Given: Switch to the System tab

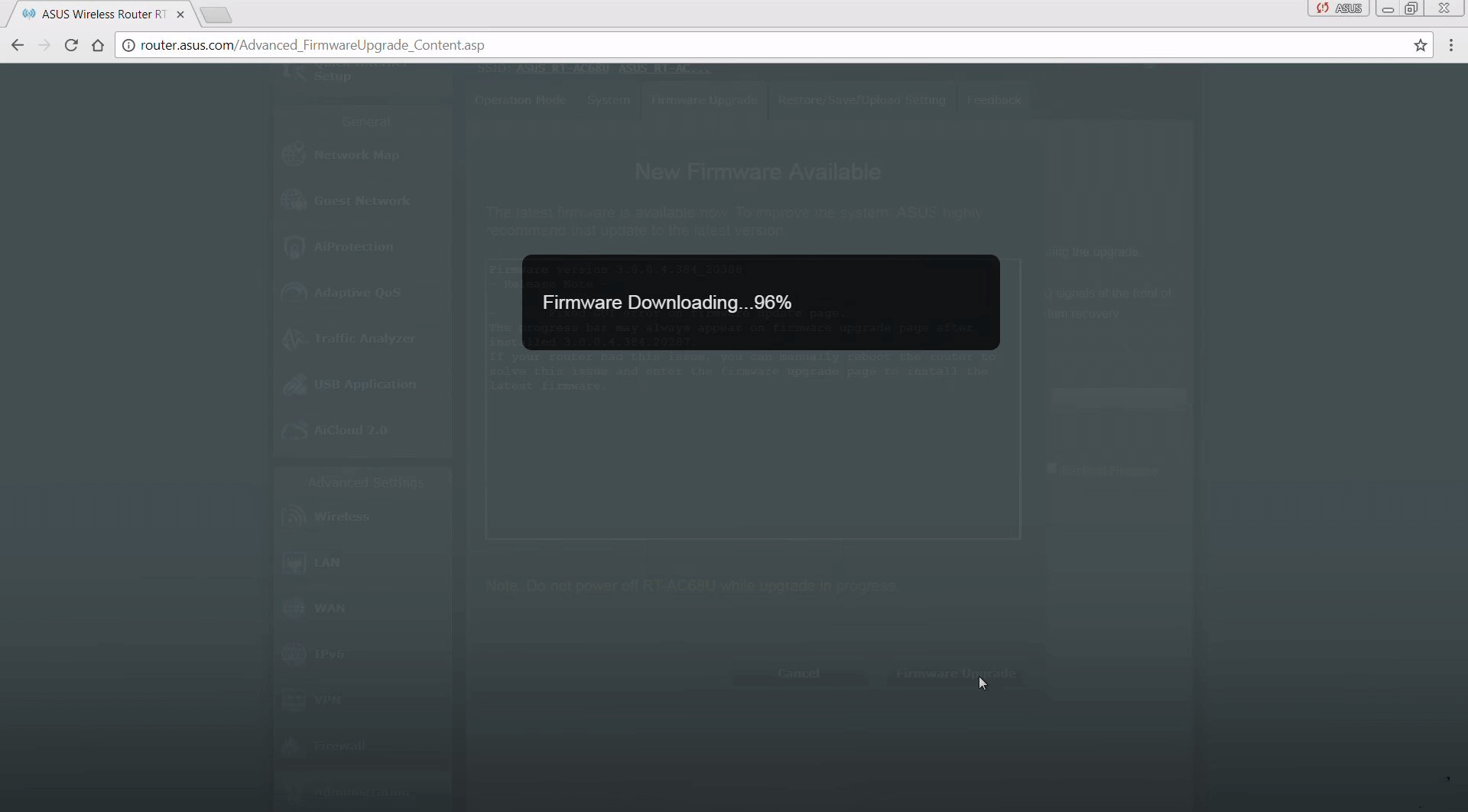Looking at the screenshot, I should click(x=609, y=100).
